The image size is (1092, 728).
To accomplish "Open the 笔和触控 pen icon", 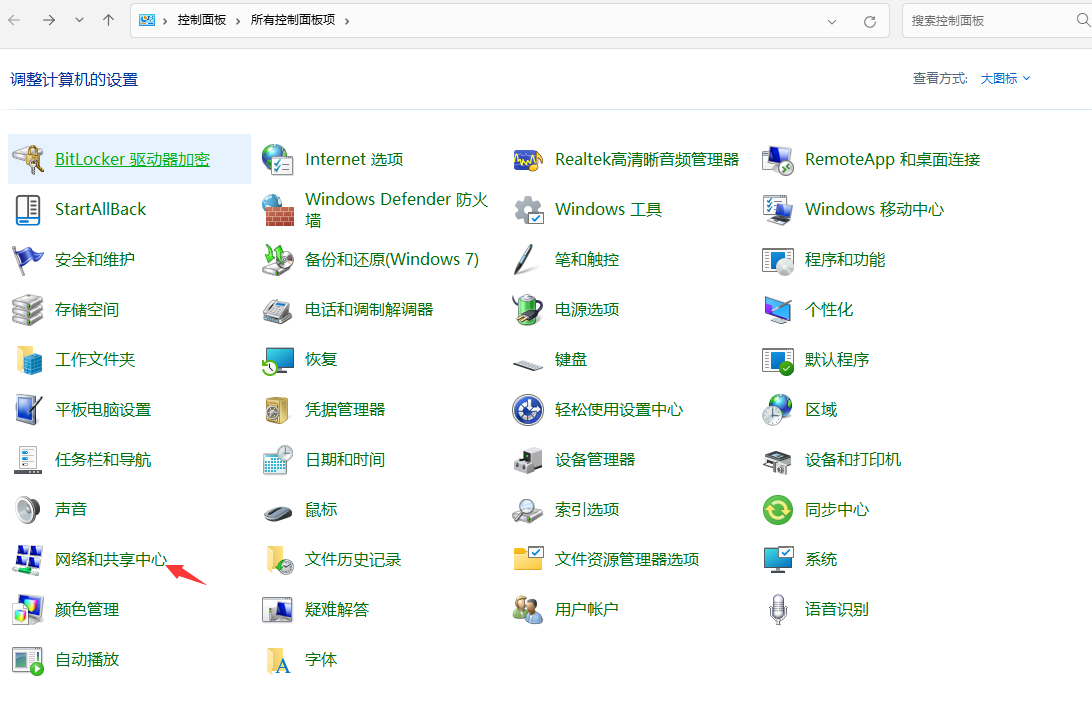I will pyautogui.click(x=525, y=260).
